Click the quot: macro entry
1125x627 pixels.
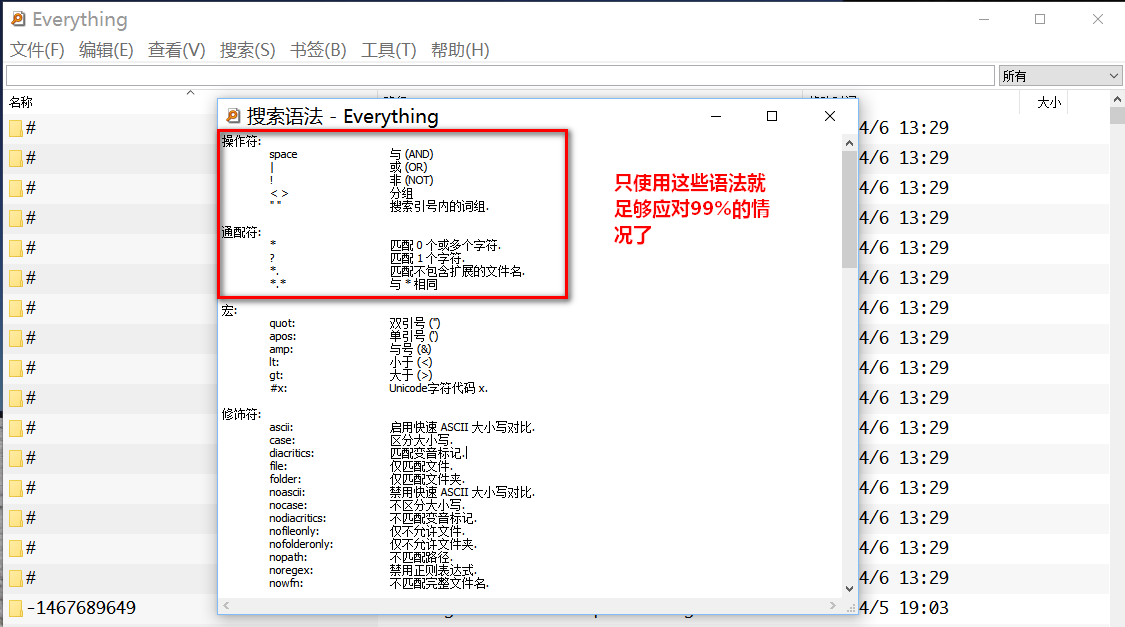282,324
